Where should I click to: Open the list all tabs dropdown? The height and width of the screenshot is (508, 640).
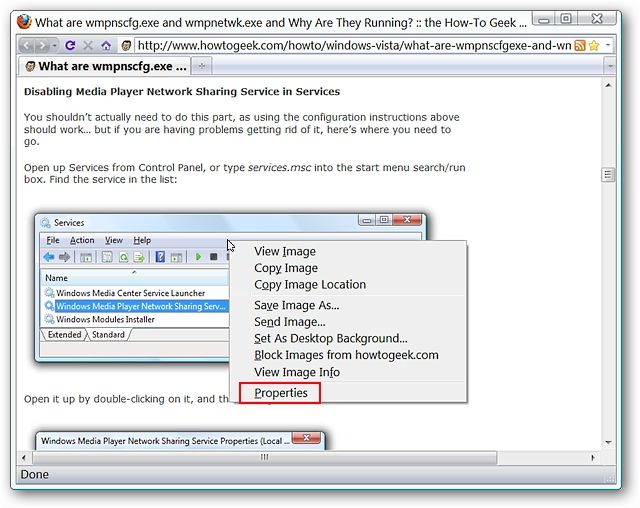pyautogui.click(x=610, y=67)
